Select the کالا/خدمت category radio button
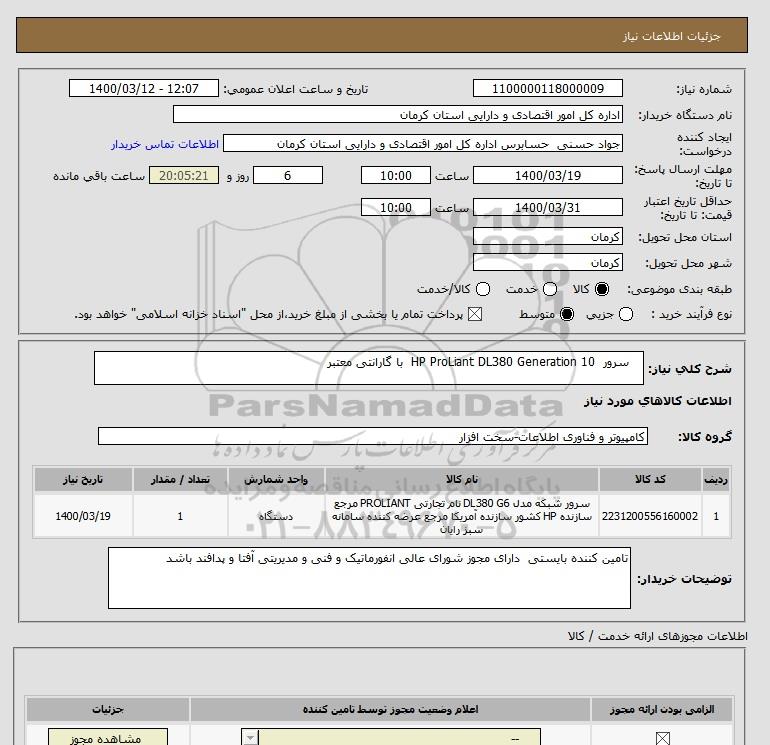The image size is (770, 745). [483, 289]
